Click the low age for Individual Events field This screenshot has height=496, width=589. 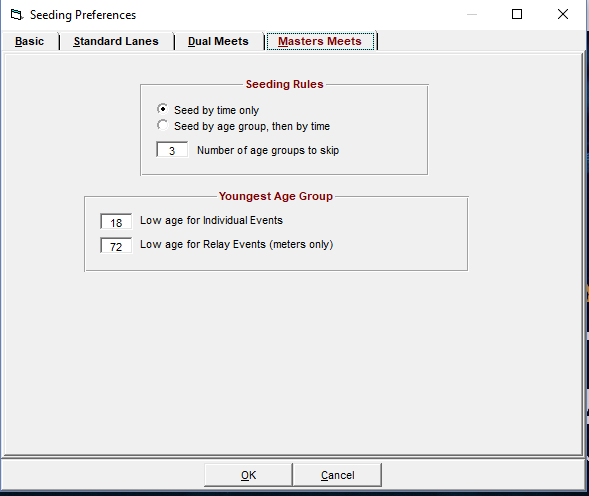click(116, 222)
